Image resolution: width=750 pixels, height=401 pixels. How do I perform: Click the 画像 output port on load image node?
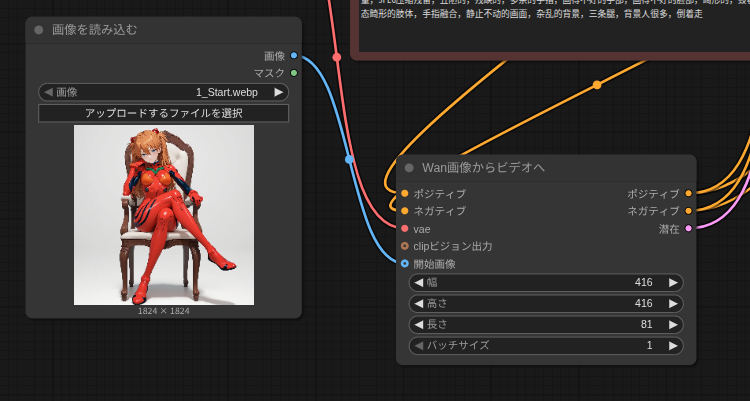coord(293,56)
